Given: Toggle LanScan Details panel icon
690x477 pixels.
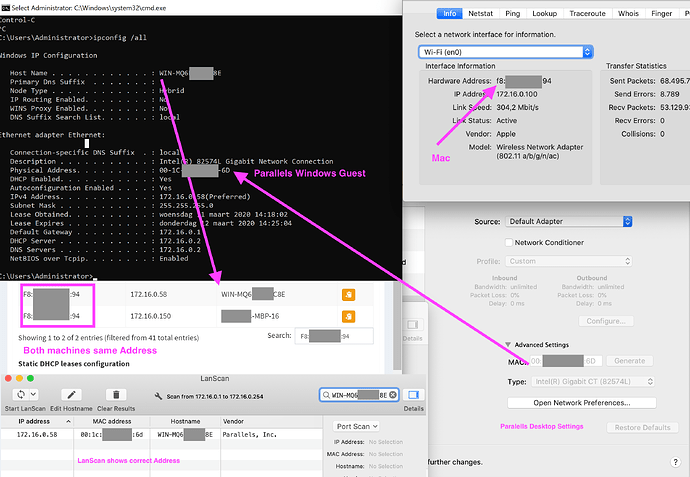Looking at the screenshot, I should [413, 395].
